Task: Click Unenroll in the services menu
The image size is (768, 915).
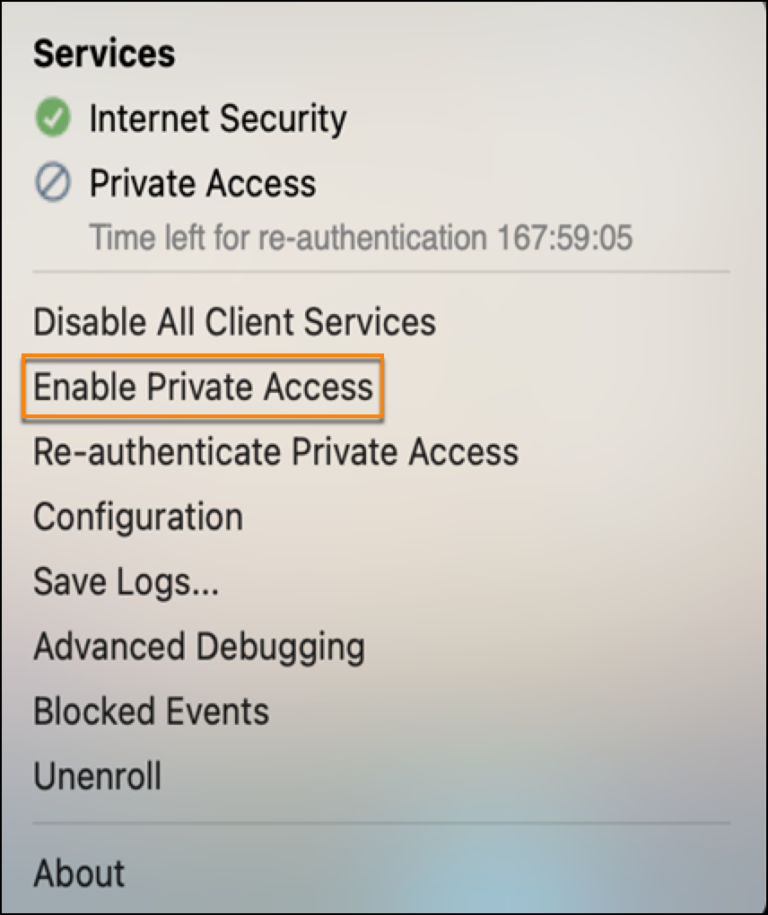Action: (96, 776)
